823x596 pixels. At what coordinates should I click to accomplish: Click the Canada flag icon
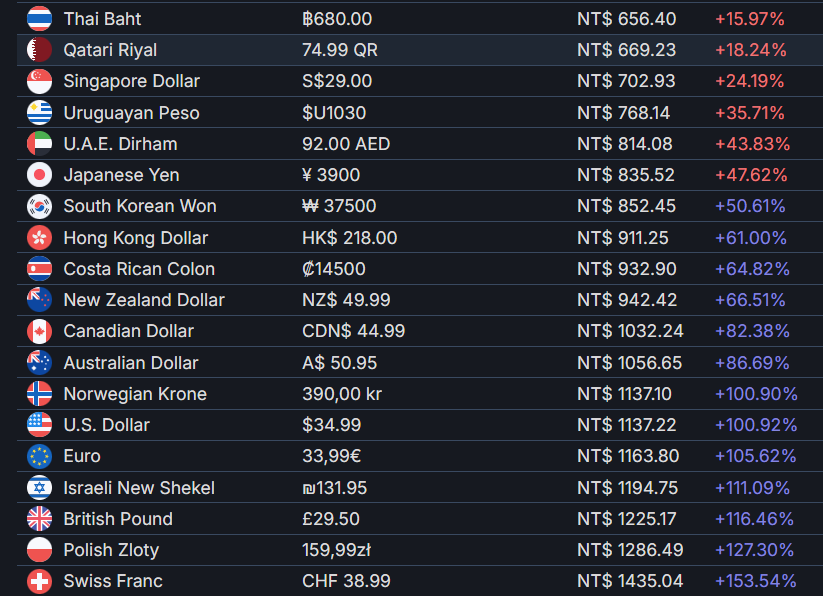pyautogui.click(x=39, y=331)
